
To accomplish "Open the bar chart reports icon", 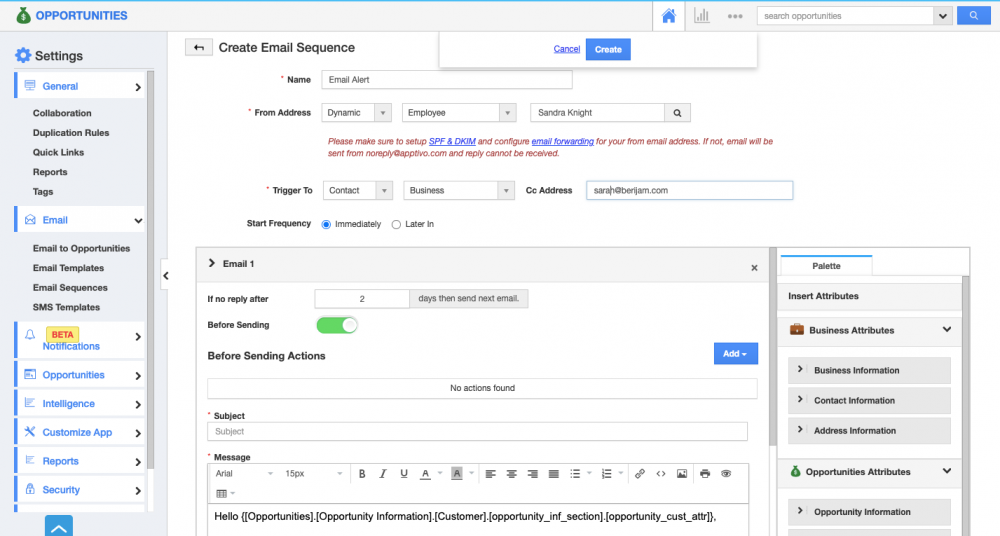I will [x=702, y=16].
